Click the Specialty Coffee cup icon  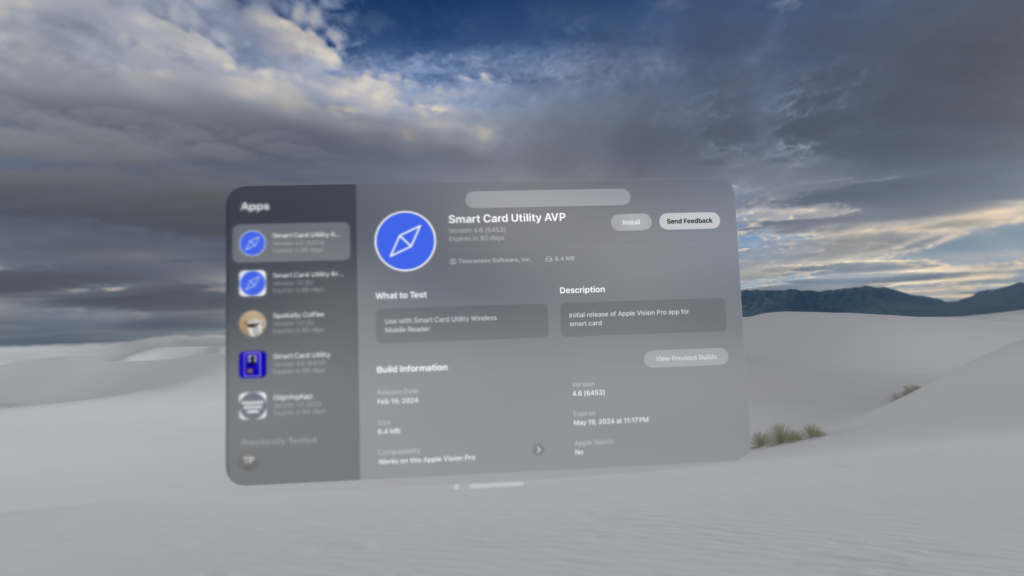pos(253,324)
